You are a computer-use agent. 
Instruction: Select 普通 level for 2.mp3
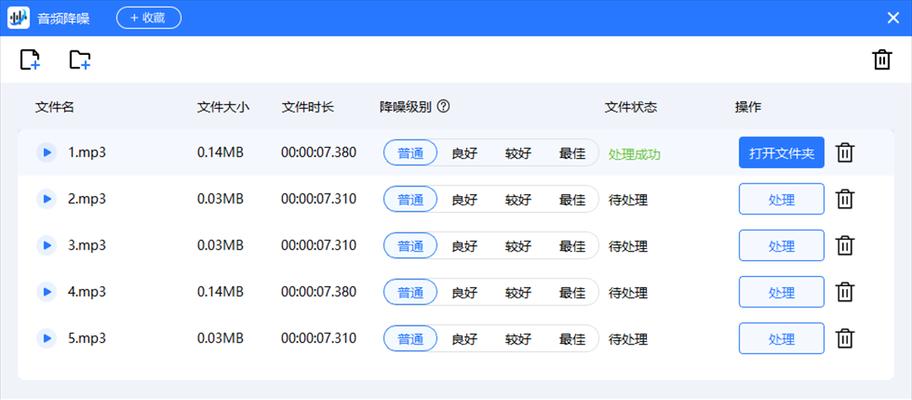pyautogui.click(x=411, y=199)
